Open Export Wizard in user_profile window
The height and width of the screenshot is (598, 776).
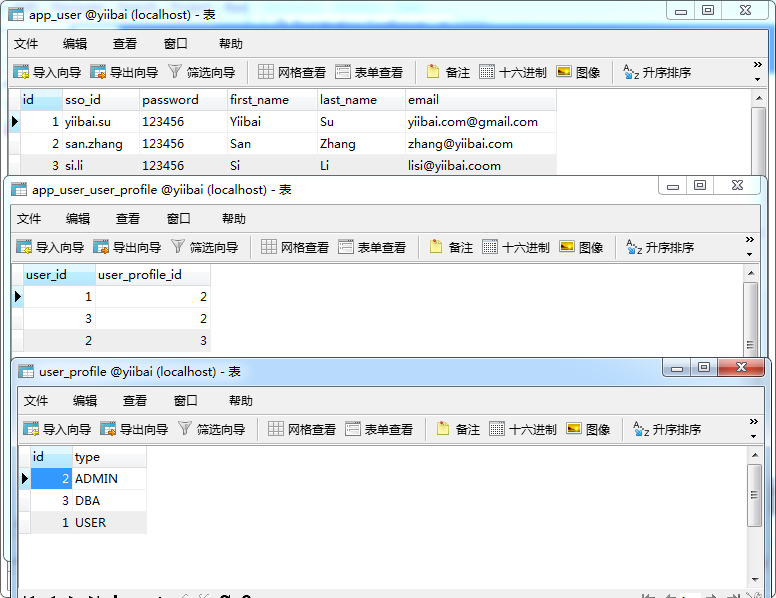(x=134, y=429)
